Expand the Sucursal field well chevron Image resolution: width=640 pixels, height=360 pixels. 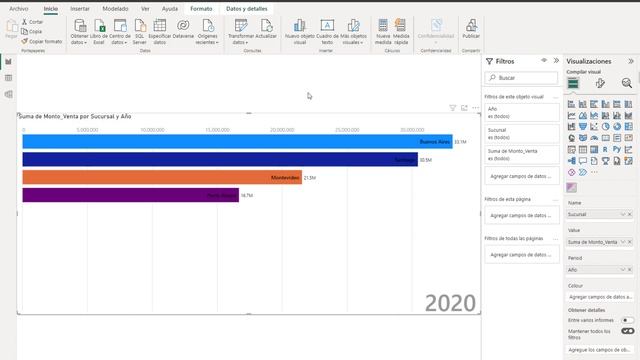623,214
